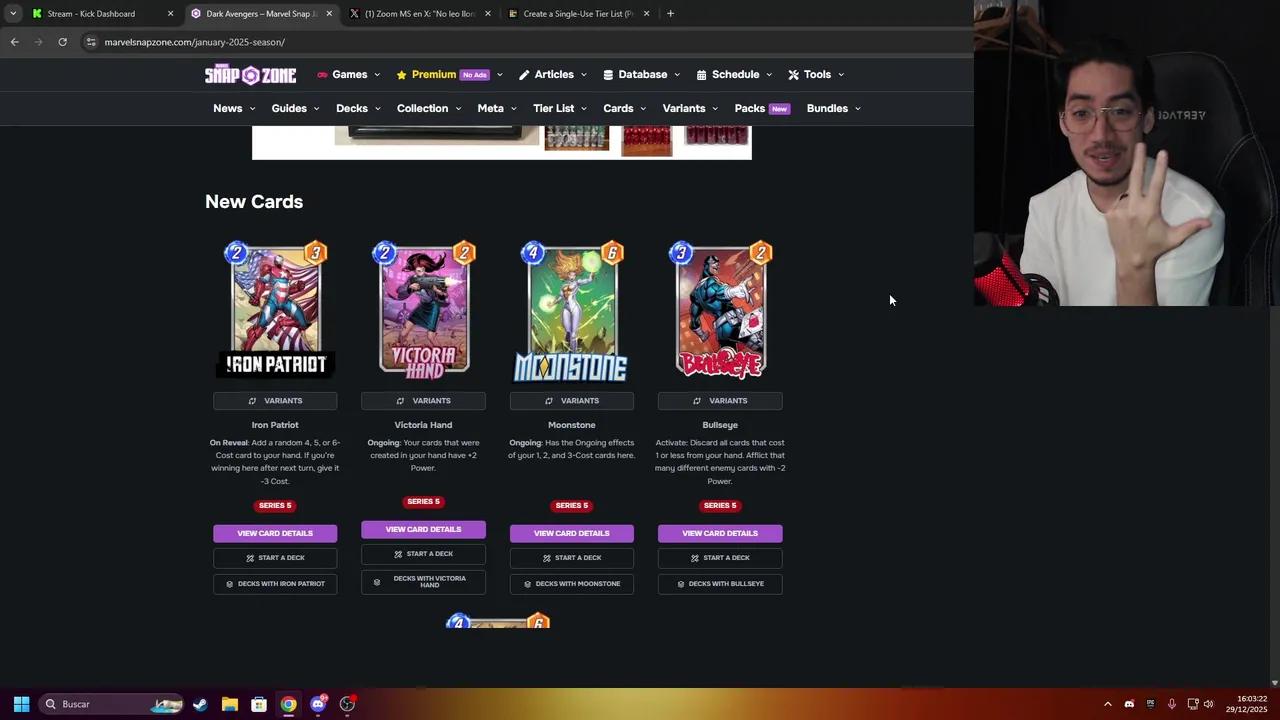The height and width of the screenshot is (720, 1280).
Task: Show Variants for Victoria Hand
Action: (423, 401)
